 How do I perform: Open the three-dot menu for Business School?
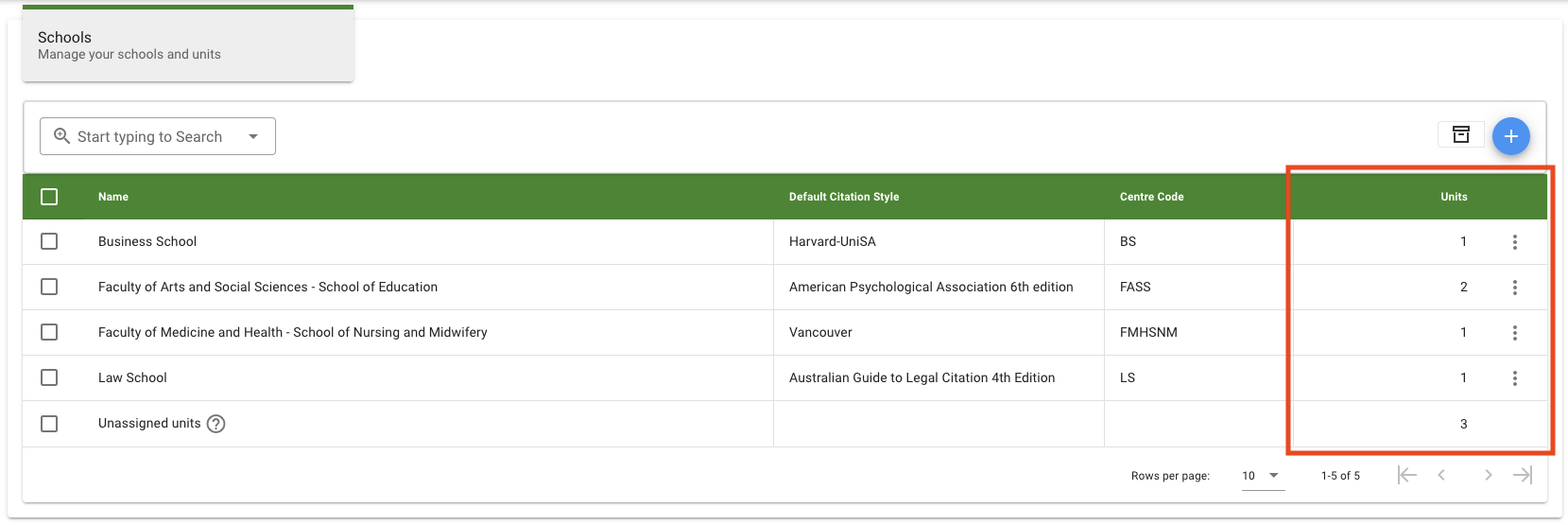tap(1514, 242)
